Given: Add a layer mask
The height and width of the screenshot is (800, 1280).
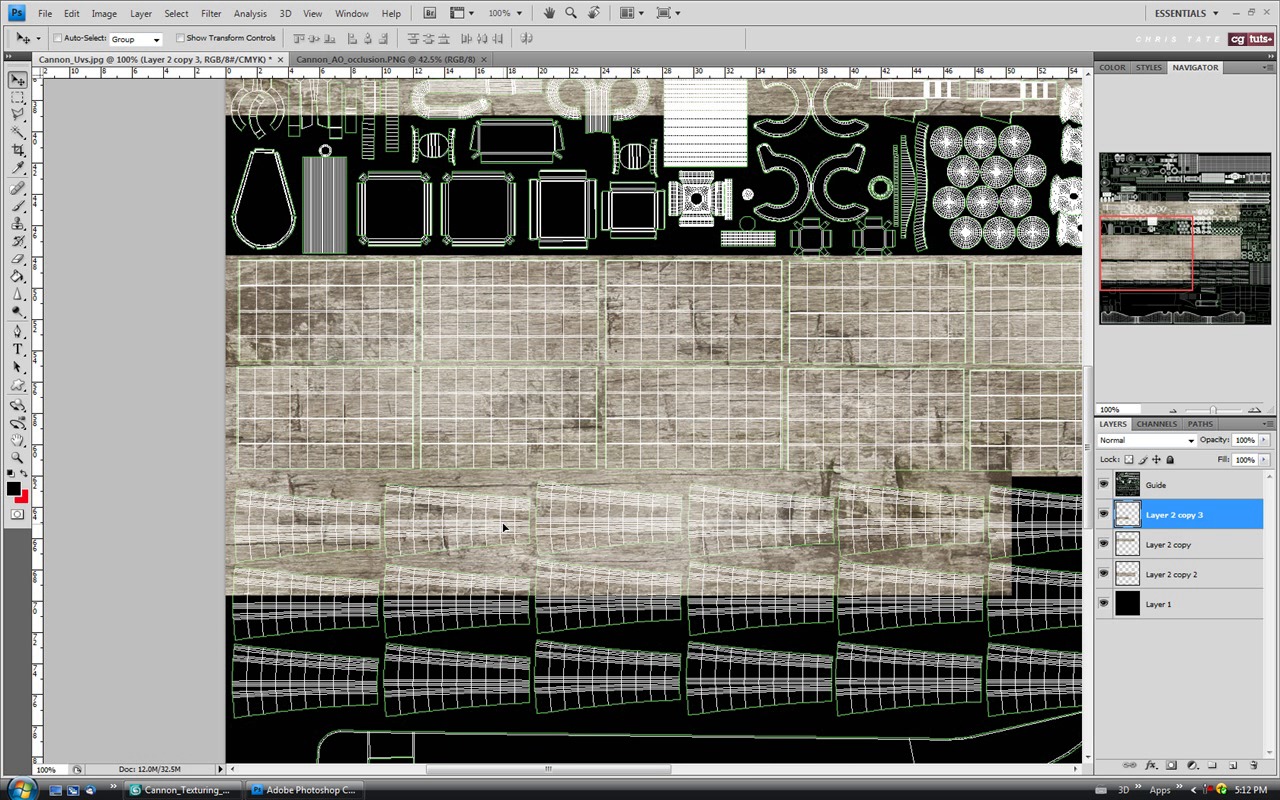Looking at the screenshot, I should 1171,765.
